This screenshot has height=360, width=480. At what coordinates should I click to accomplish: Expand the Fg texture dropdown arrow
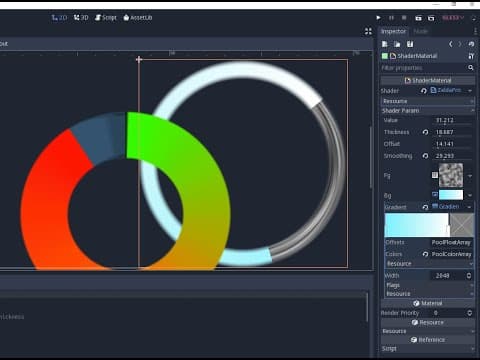tap(470, 176)
